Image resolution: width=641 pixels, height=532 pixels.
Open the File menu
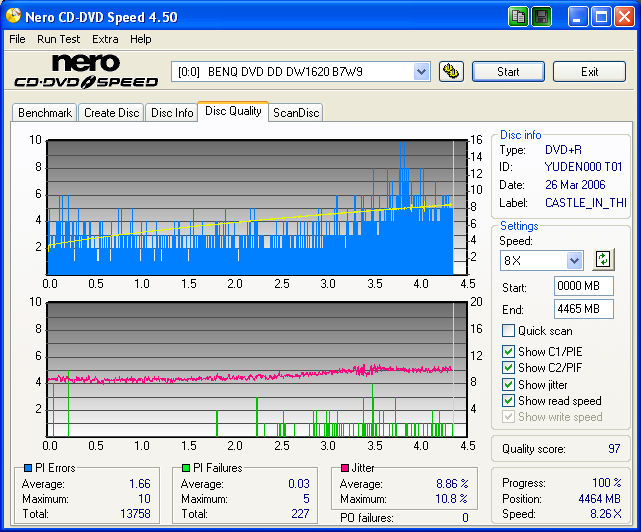tap(17, 39)
